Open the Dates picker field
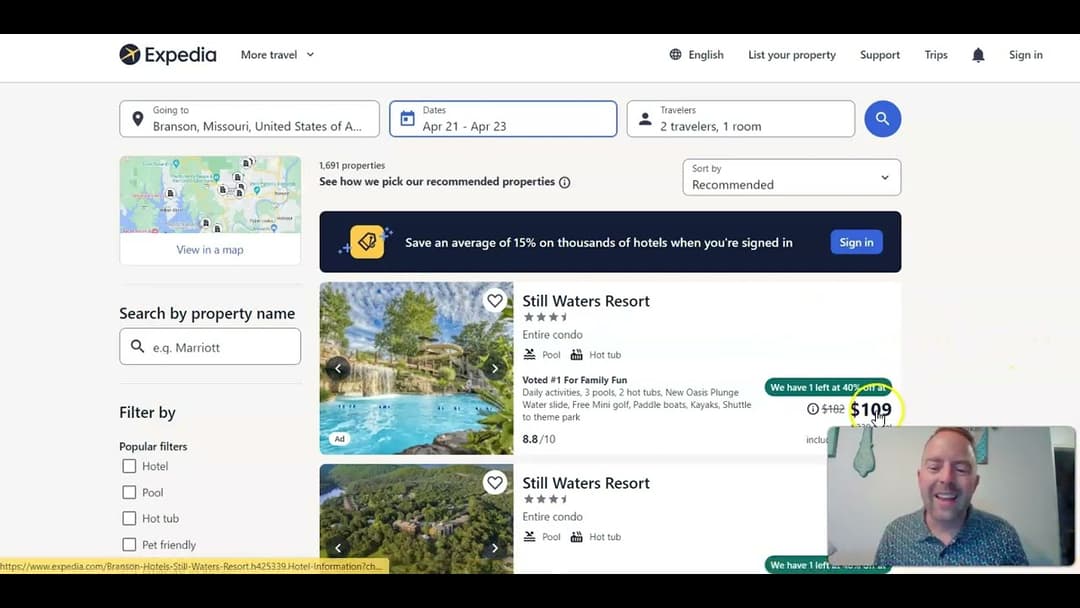 pos(503,118)
